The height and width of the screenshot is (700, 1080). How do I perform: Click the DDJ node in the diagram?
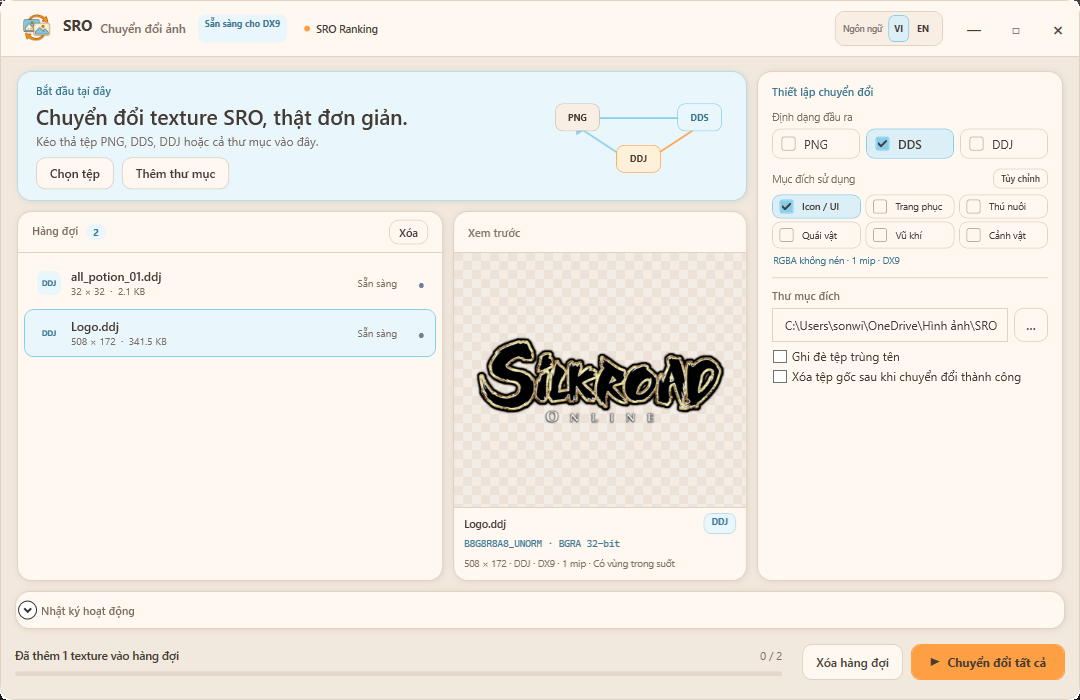[x=638, y=159]
